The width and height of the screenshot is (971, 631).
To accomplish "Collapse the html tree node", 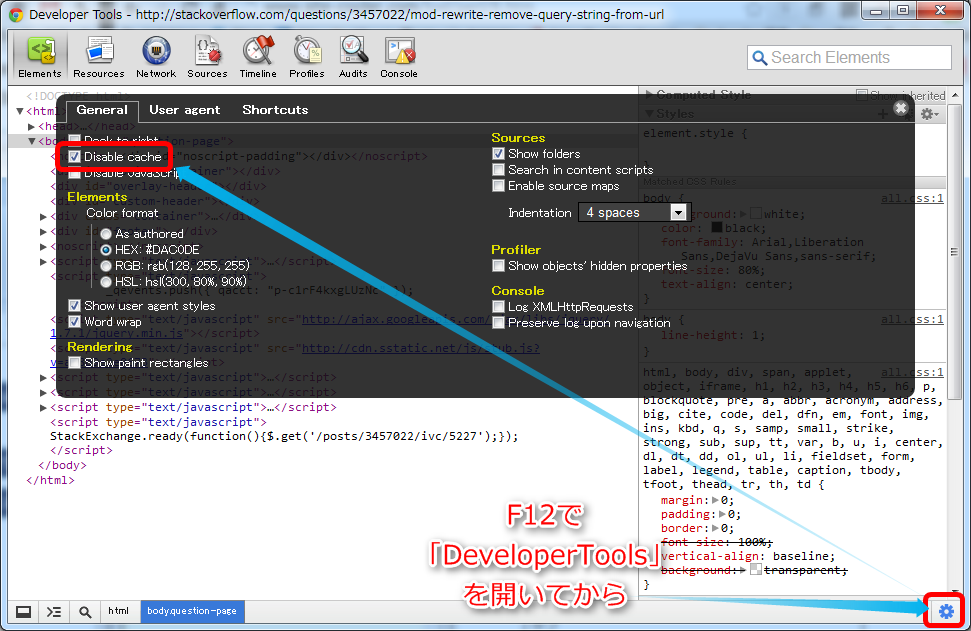I will 20,111.
